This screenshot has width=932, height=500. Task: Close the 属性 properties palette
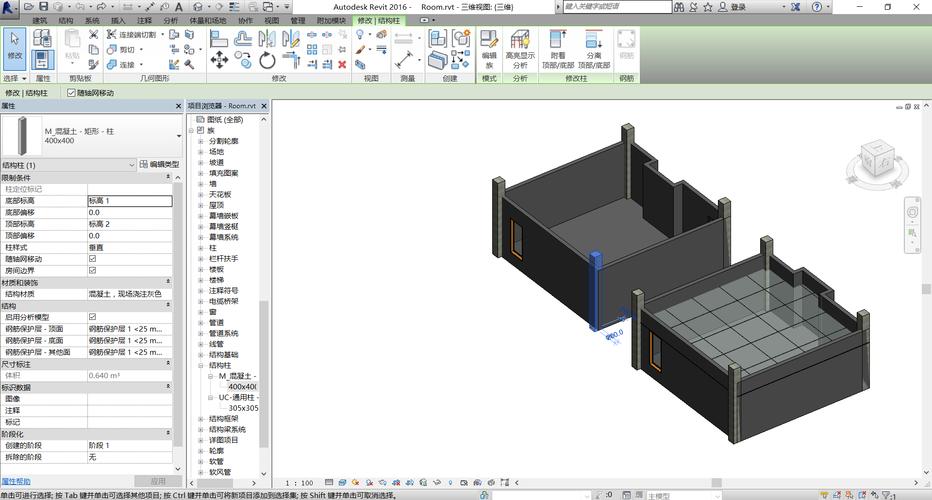[178, 106]
